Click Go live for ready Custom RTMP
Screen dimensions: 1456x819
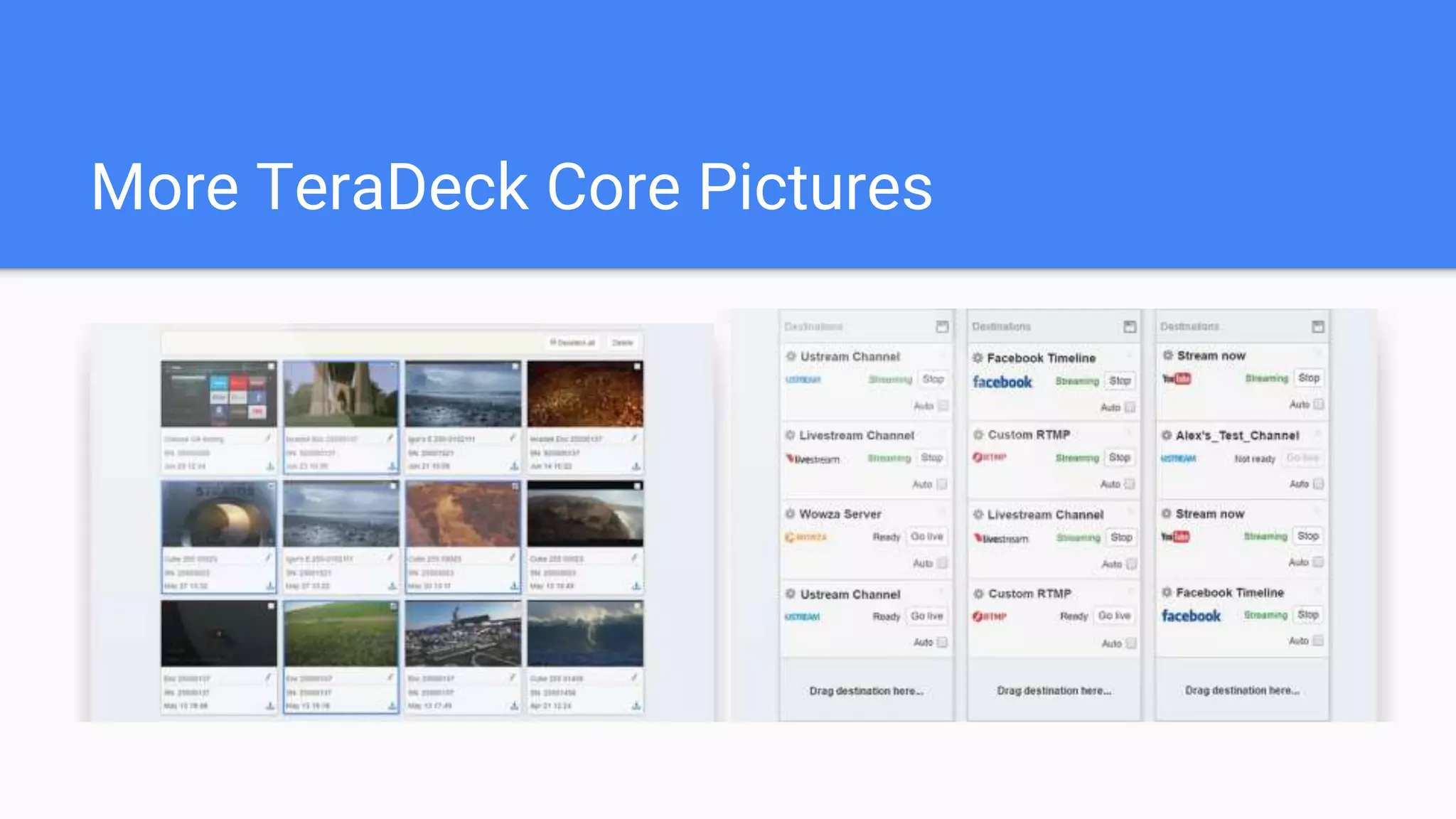[1114, 616]
